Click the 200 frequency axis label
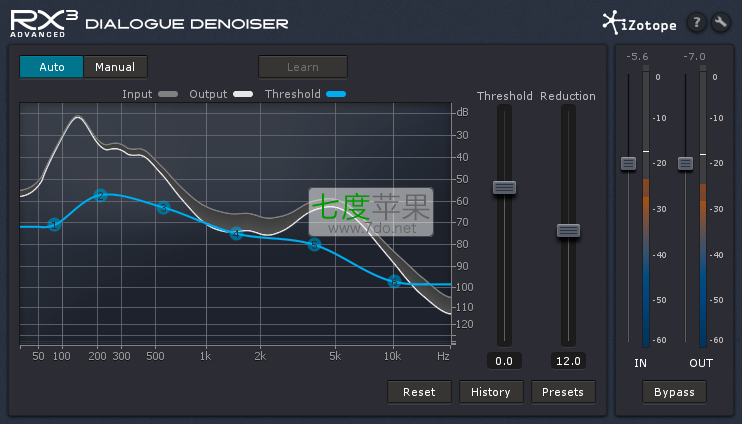The image size is (742, 424). [x=97, y=356]
